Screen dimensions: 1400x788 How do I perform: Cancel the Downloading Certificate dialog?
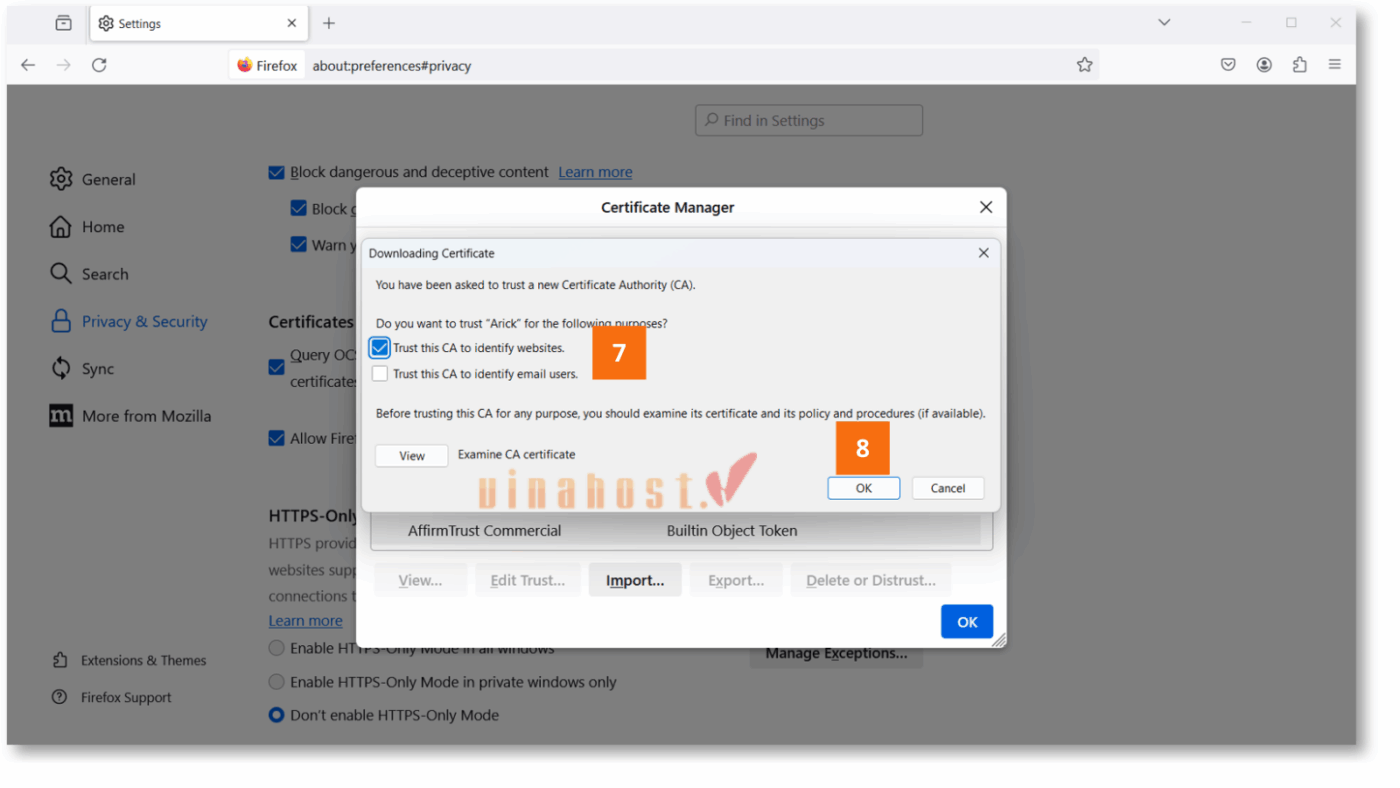(947, 488)
